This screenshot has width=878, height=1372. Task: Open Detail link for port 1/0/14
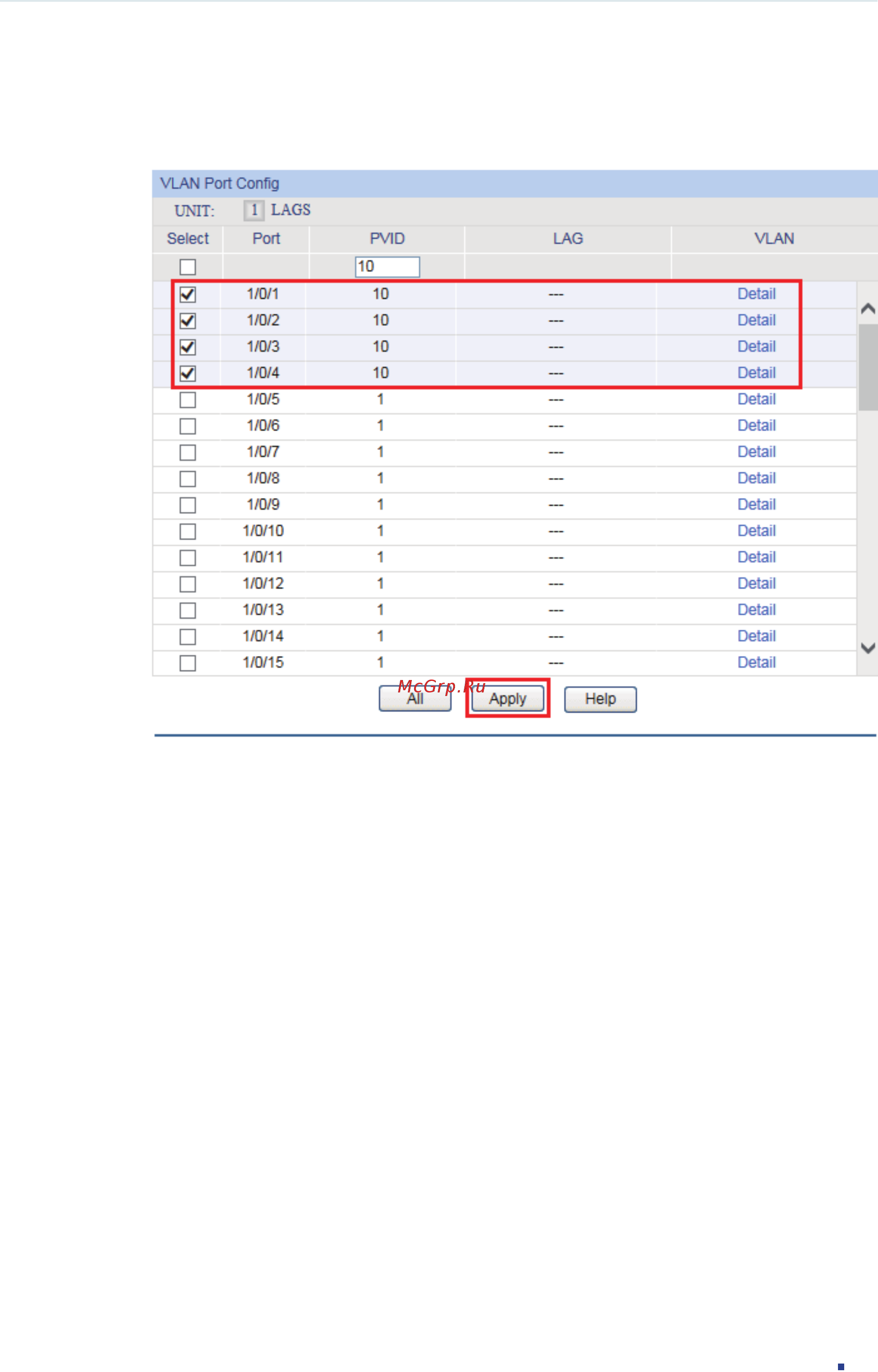756,635
